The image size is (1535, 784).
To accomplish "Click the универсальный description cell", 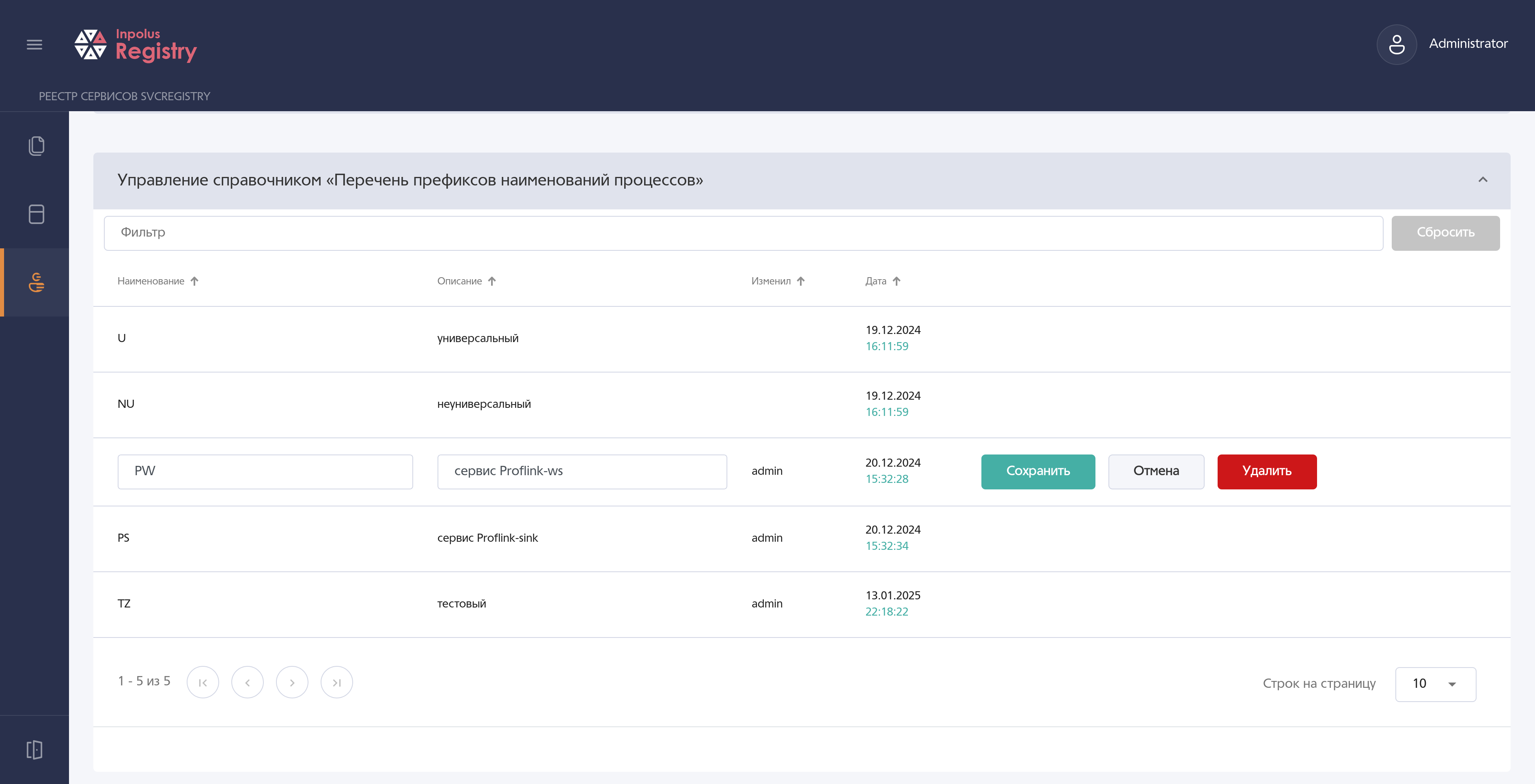I will pyautogui.click(x=478, y=338).
